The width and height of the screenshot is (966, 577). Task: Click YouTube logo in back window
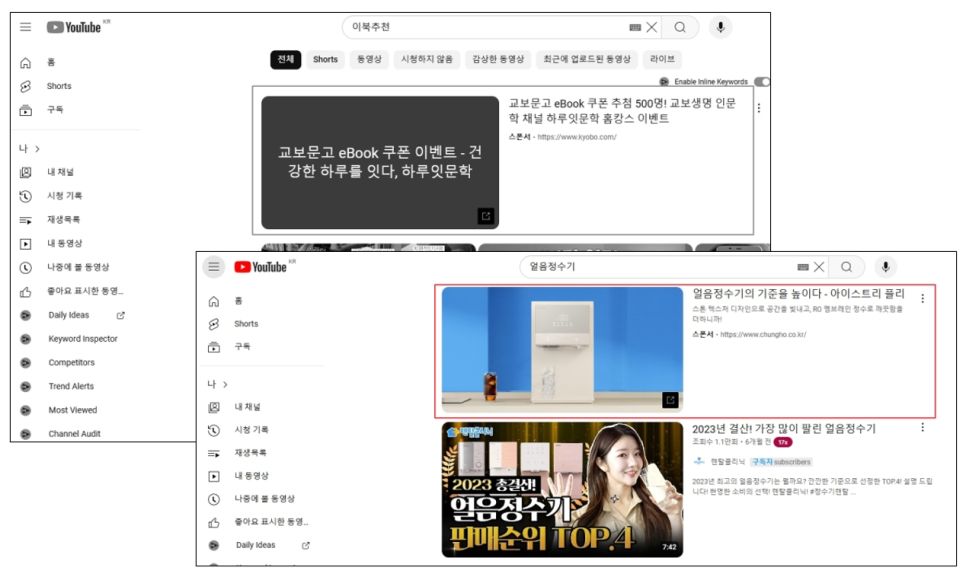[74, 27]
